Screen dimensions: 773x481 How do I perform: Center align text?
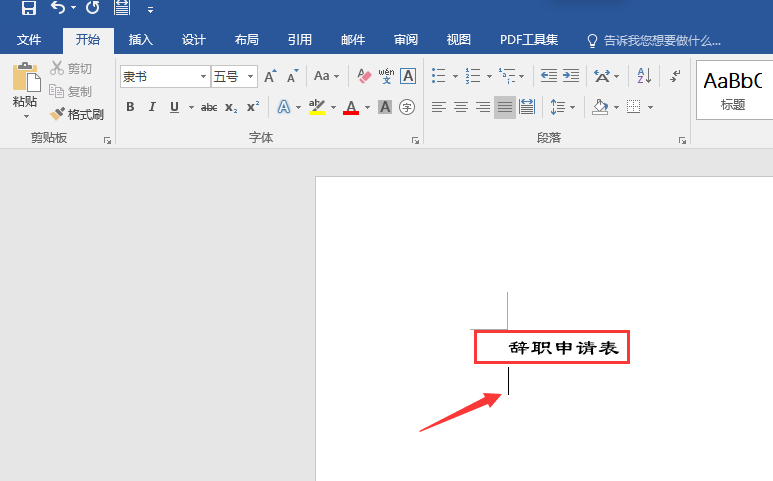(461, 107)
